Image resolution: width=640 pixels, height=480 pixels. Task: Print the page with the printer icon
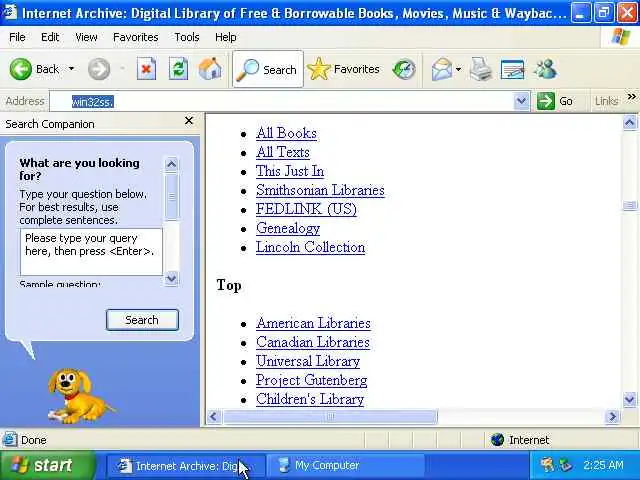click(481, 69)
